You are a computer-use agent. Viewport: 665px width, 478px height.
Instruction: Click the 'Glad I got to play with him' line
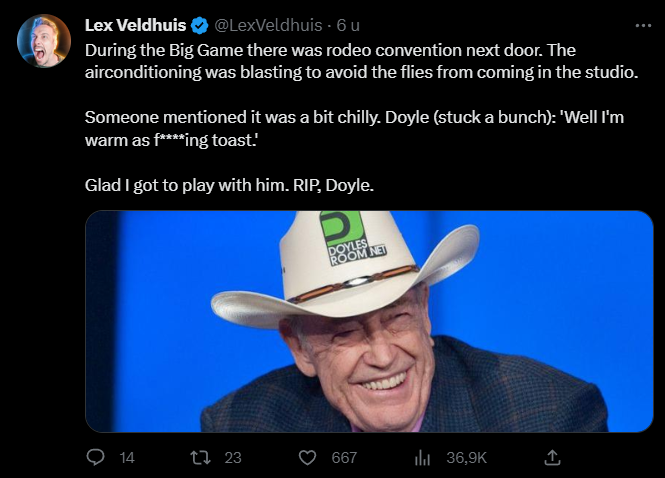(x=229, y=186)
